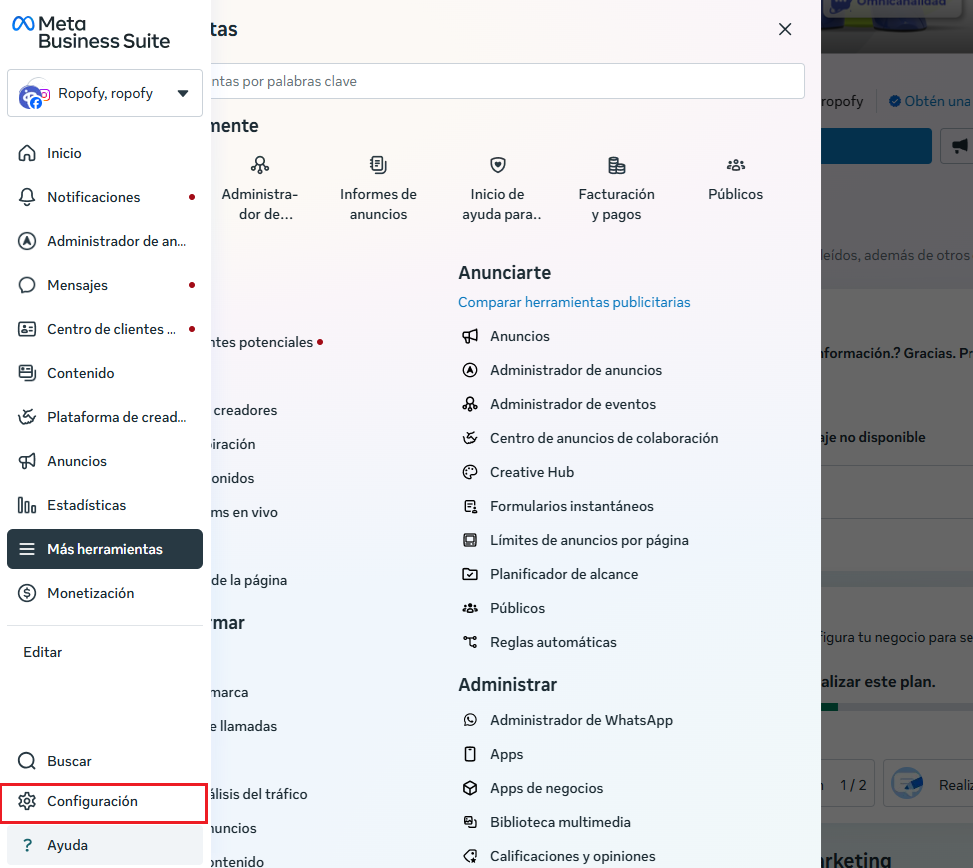
Task: Open Mensajes chat bubble icon
Action: coord(27,285)
